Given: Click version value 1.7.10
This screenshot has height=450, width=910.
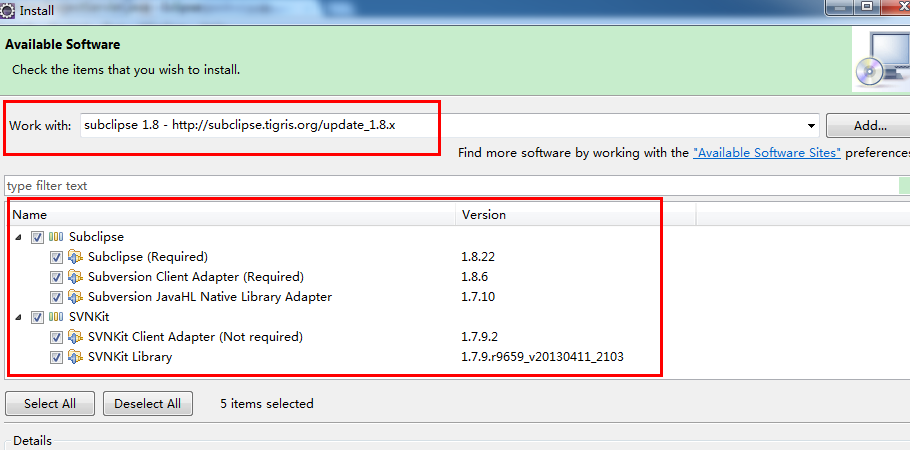Looking at the screenshot, I should click(x=478, y=297).
